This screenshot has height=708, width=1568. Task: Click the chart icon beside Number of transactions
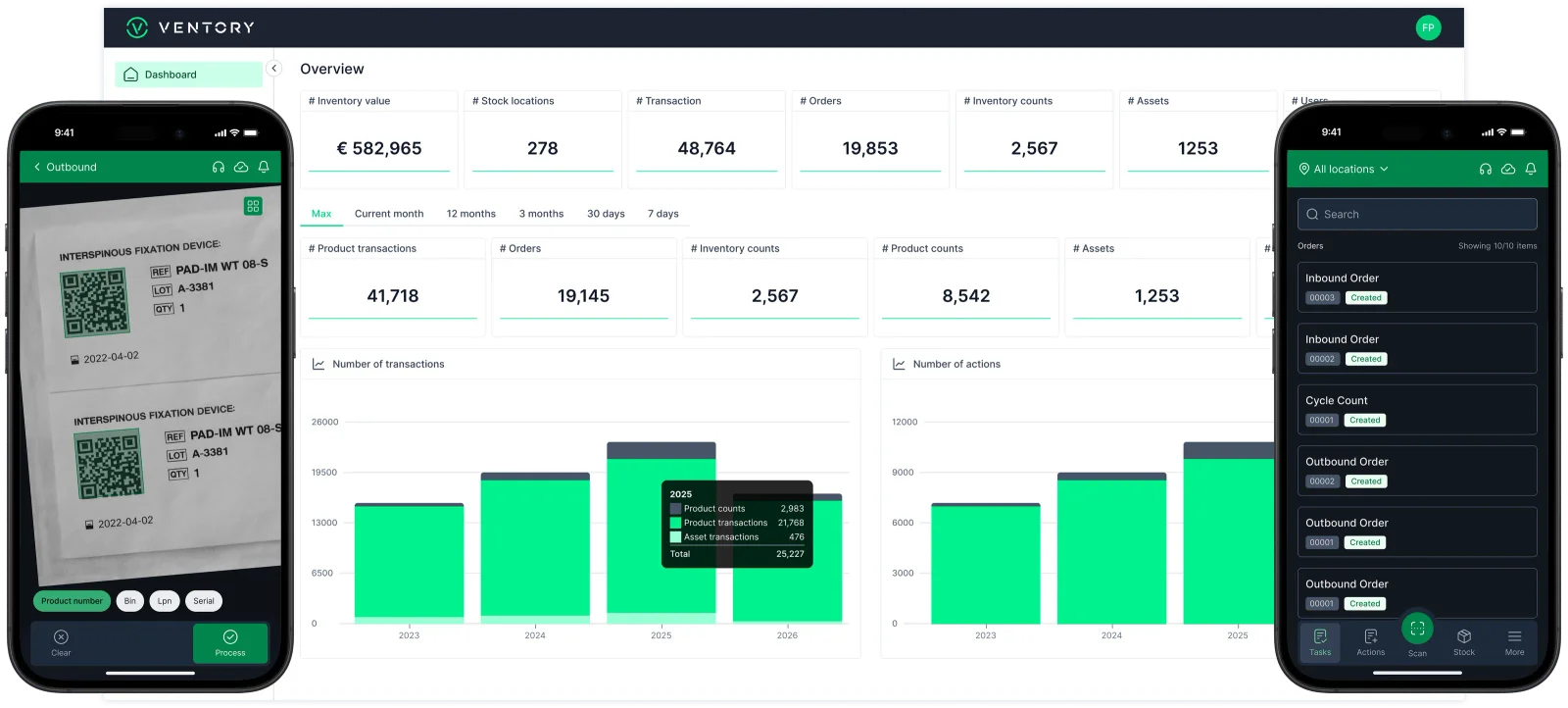coord(318,364)
